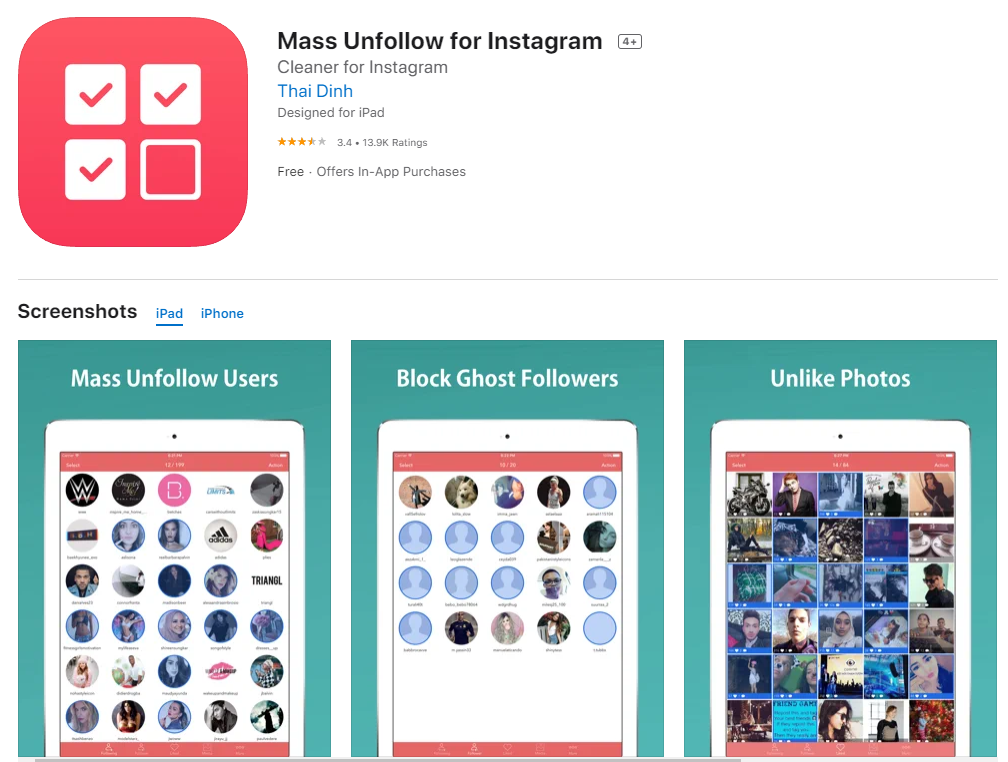This screenshot has height=762, width=1008.
Task: Select the adidas logo profile avatar
Action: pyautogui.click(x=220, y=536)
